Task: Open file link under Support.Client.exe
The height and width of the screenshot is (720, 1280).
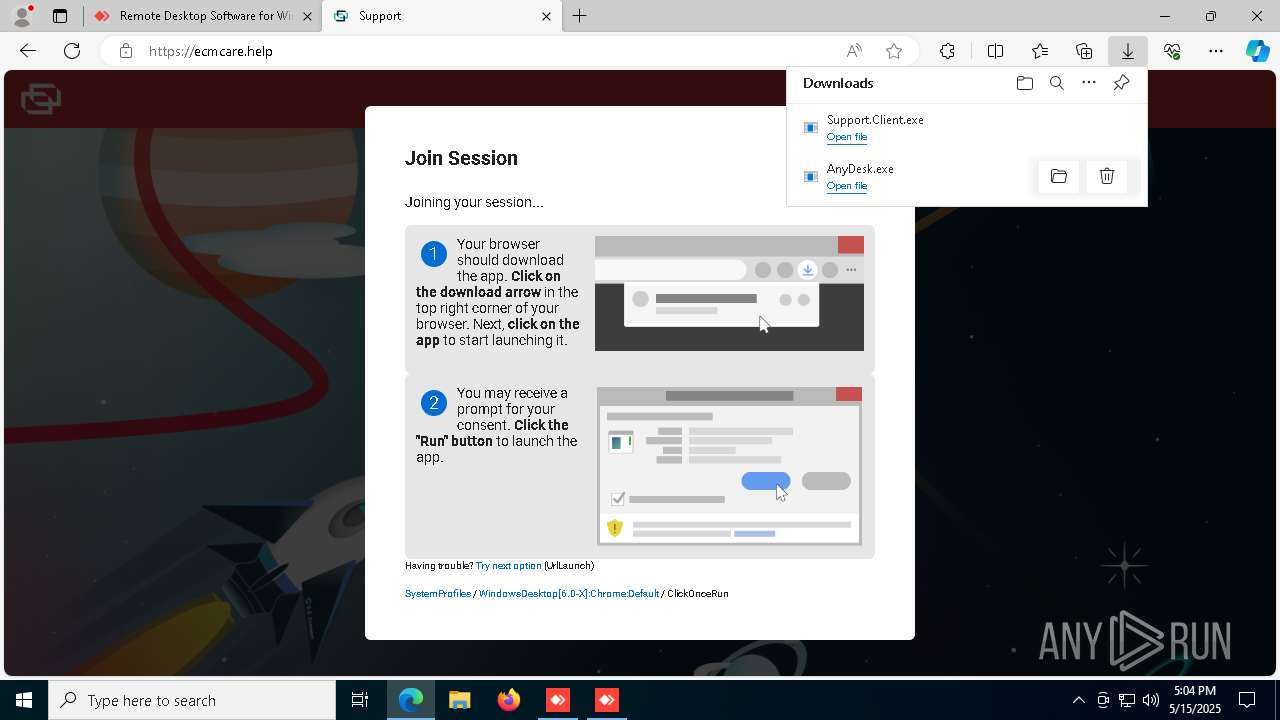Action: (847, 137)
